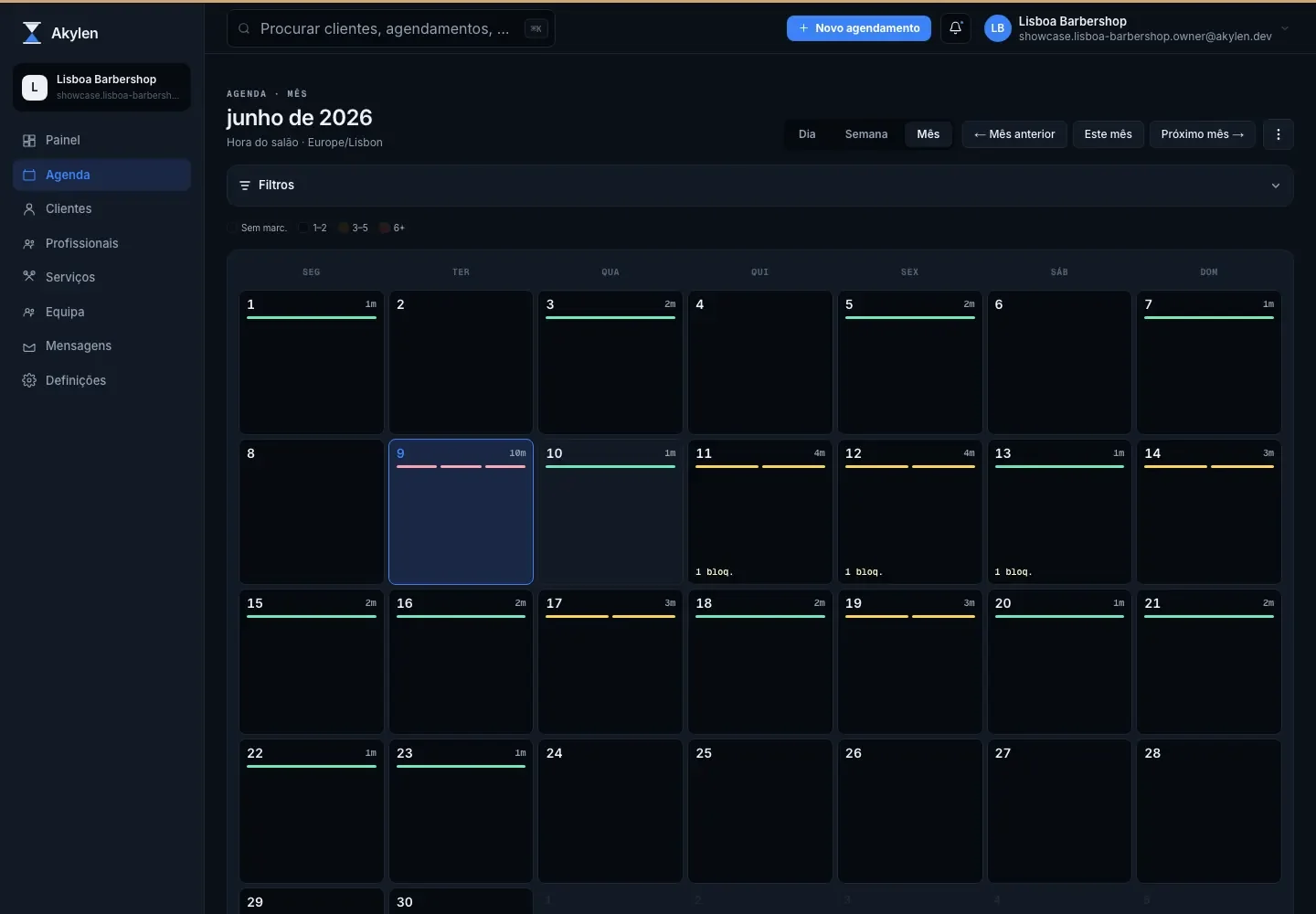This screenshot has height=914, width=1316.
Task: Select the June 19 day cell
Action: [x=910, y=662]
